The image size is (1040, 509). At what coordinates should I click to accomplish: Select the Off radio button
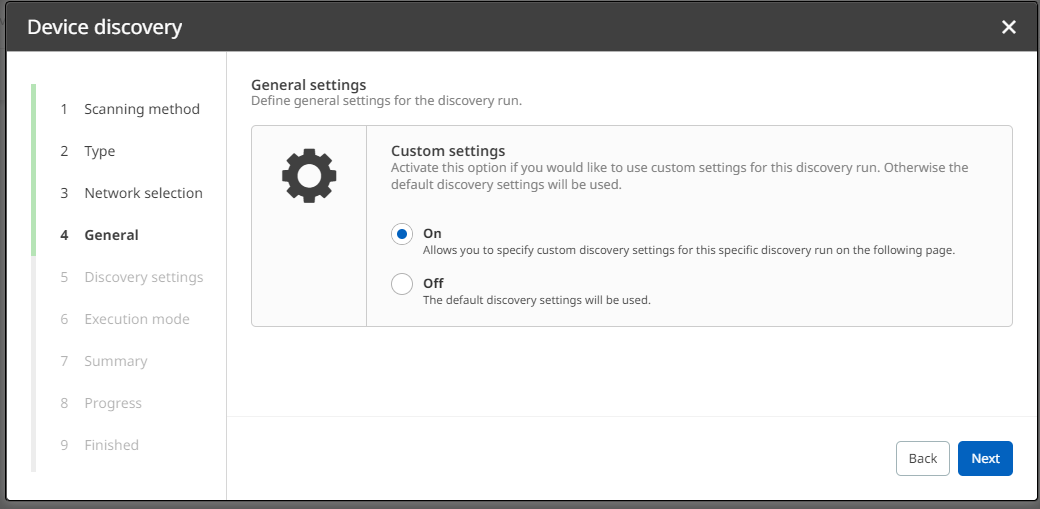(402, 284)
